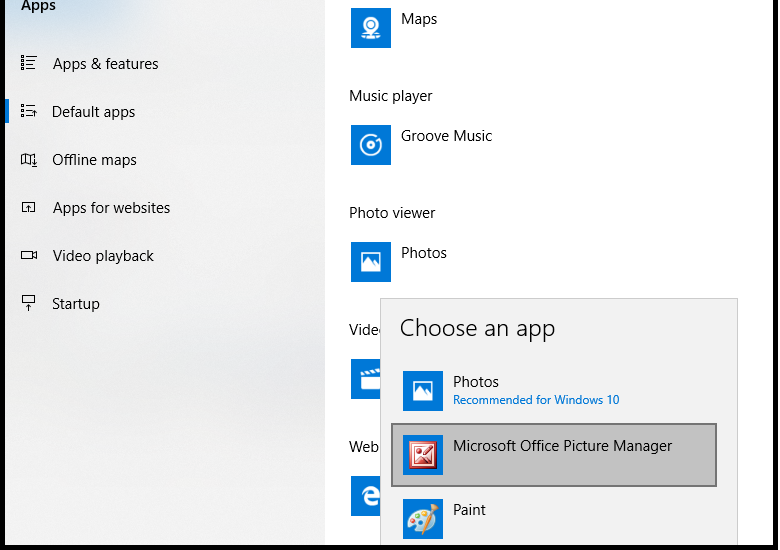Image resolution: width=780 pixels, height=550 pixels.
Task: Open the Apps & features list icon
Action: [x=28, y=63]
